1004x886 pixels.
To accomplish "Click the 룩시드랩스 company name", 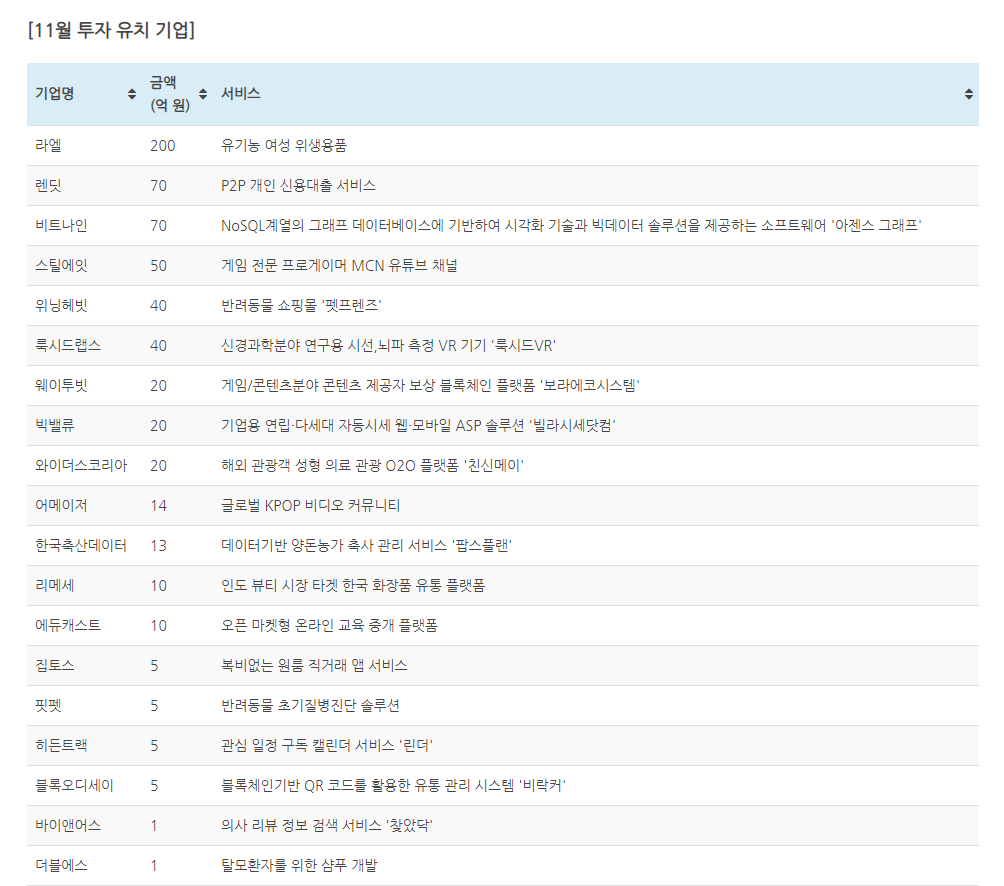I will tap(68, 346).
